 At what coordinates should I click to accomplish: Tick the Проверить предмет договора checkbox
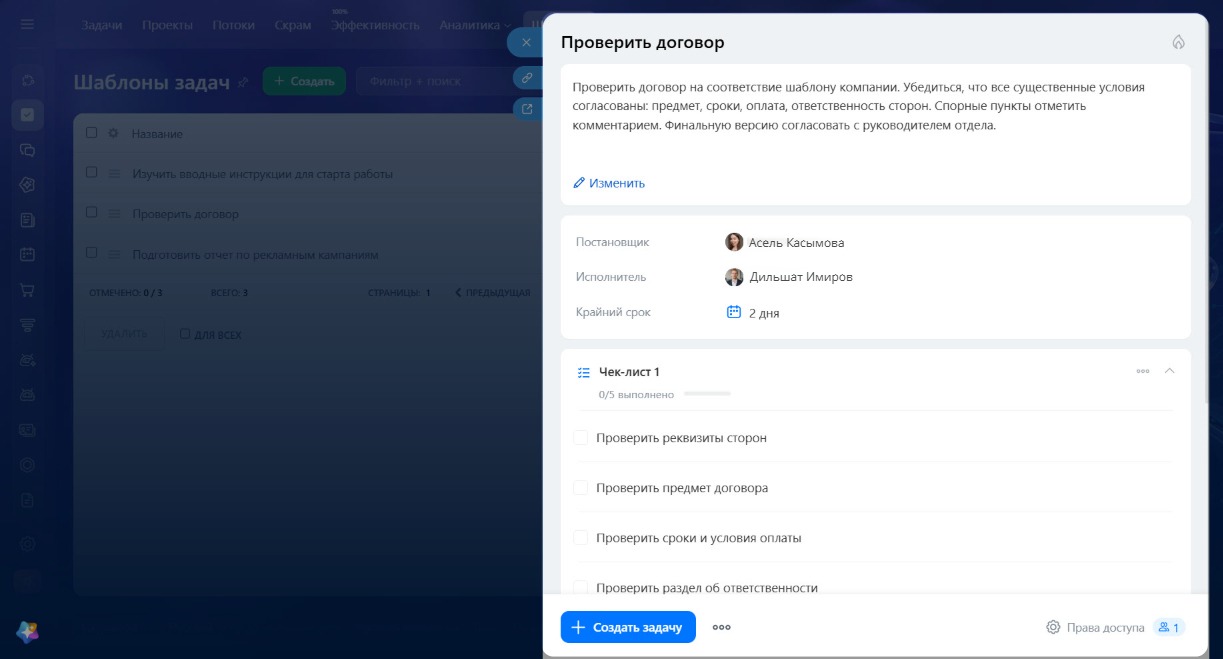tap(580, 487)
